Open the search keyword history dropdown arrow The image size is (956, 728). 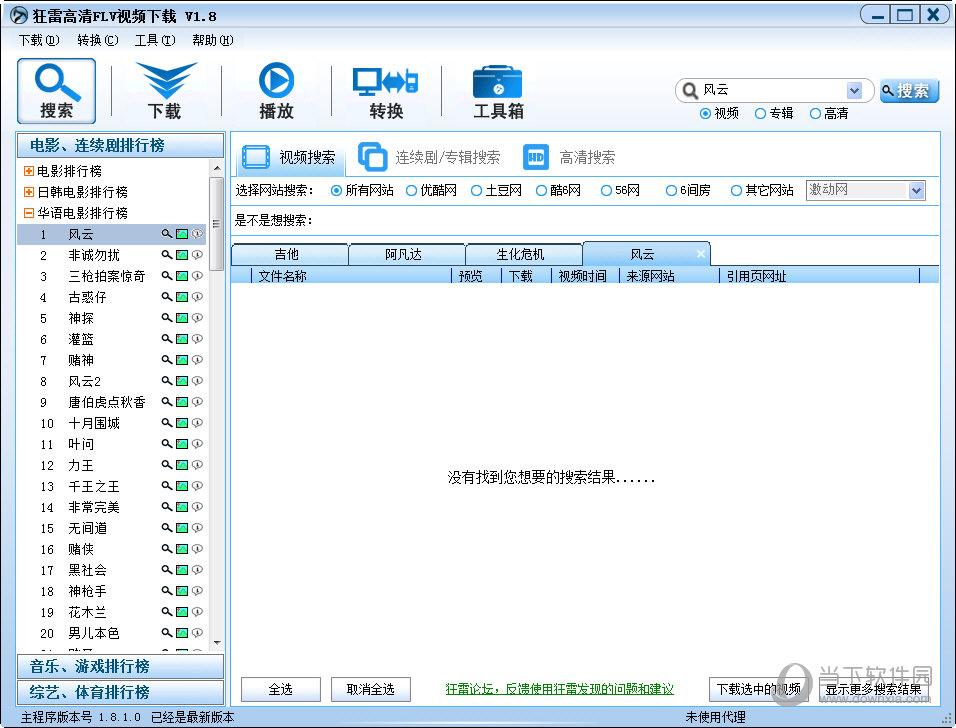coord(854,91)
